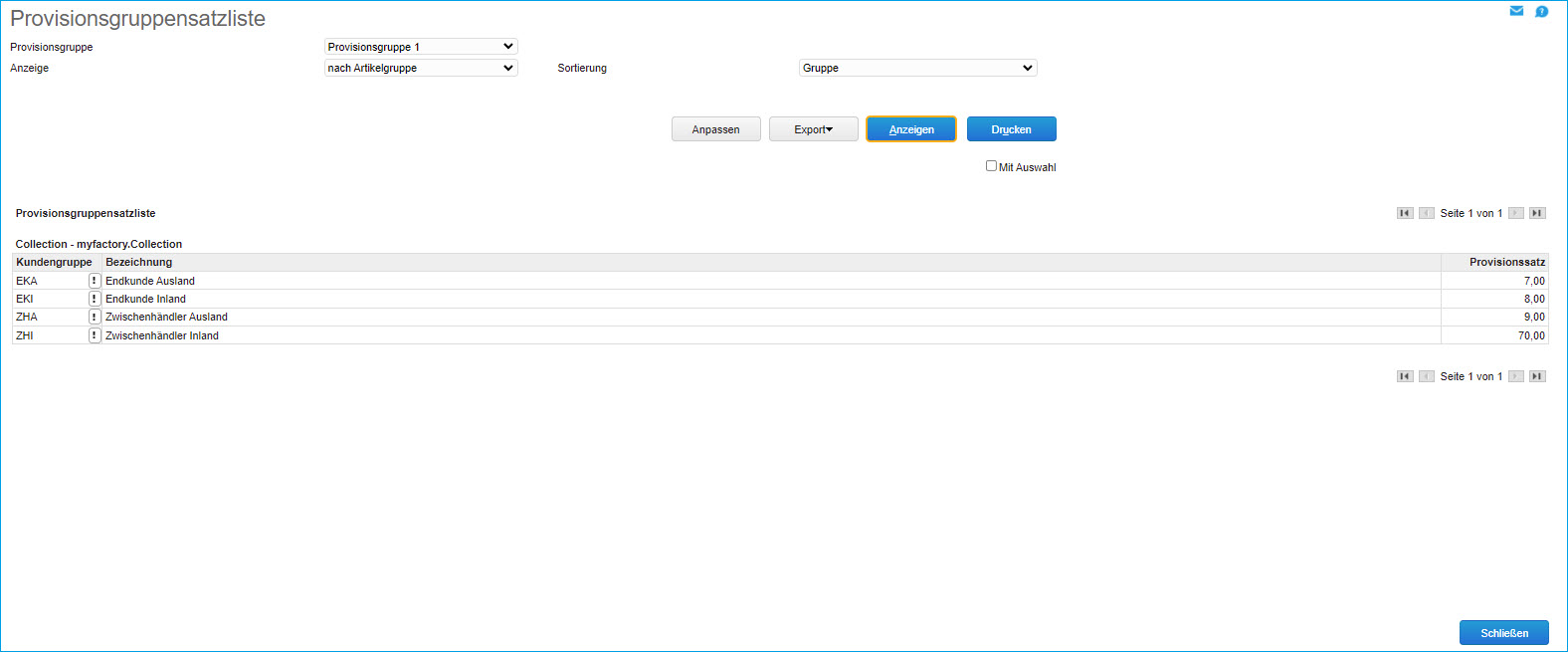Go to next page in lower pager
Viewport: 1568px width, 652px height.
[x=1516, y=376]
